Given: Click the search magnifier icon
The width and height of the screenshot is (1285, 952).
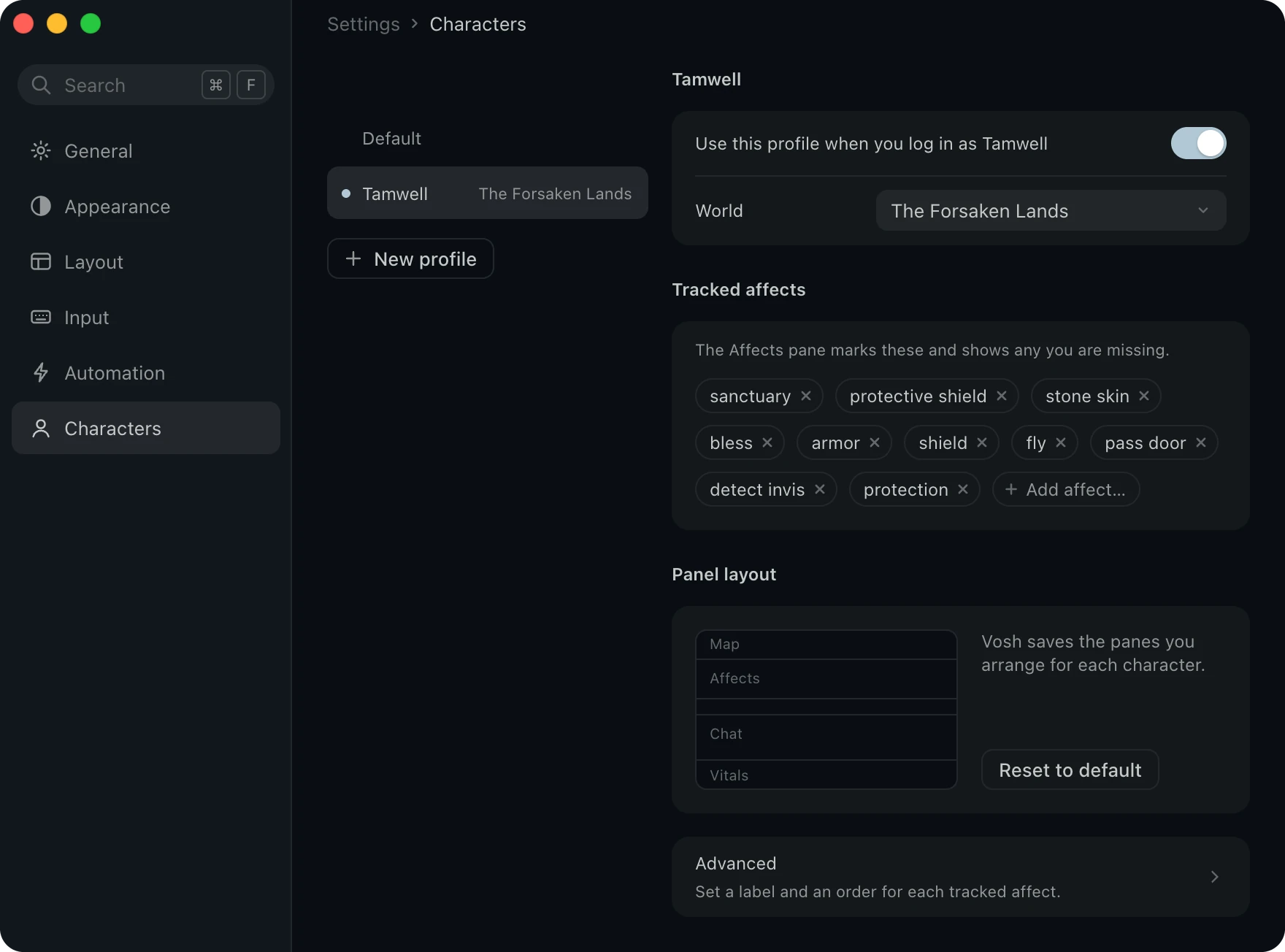Looking at the screenshot, I should [x=41, y=85].
